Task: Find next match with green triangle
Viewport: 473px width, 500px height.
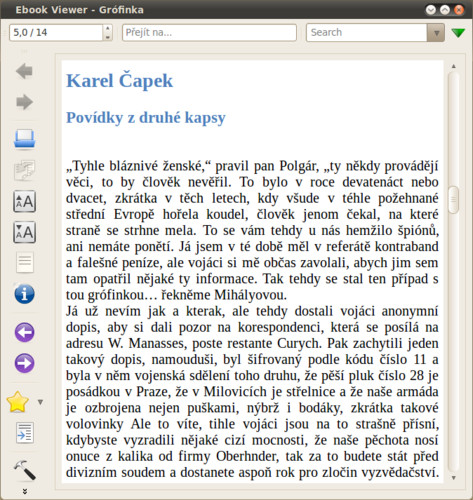Action: tap(458, 33)
